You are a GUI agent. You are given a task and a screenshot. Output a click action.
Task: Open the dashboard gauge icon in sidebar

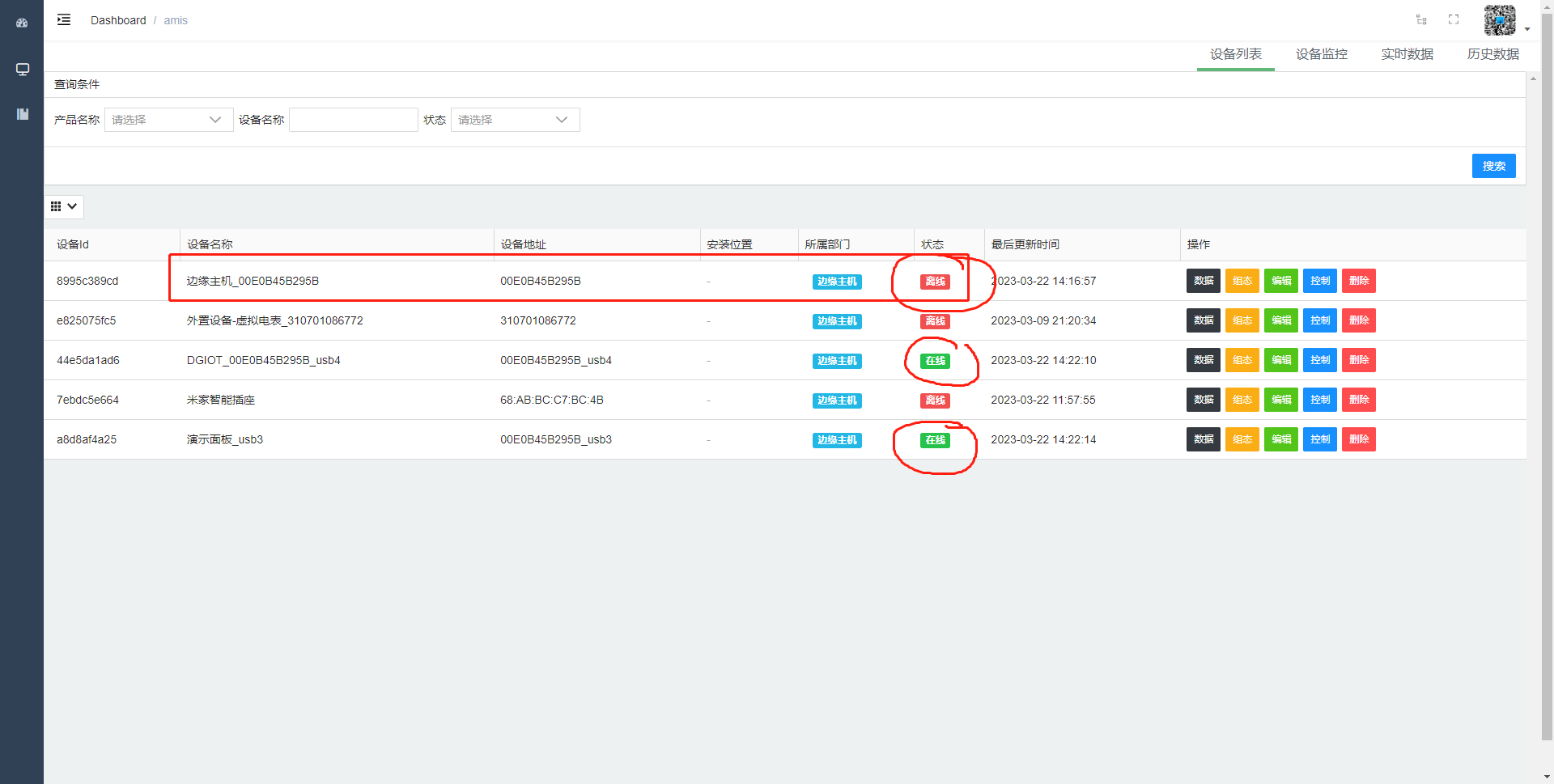click(x=22, y=23)
